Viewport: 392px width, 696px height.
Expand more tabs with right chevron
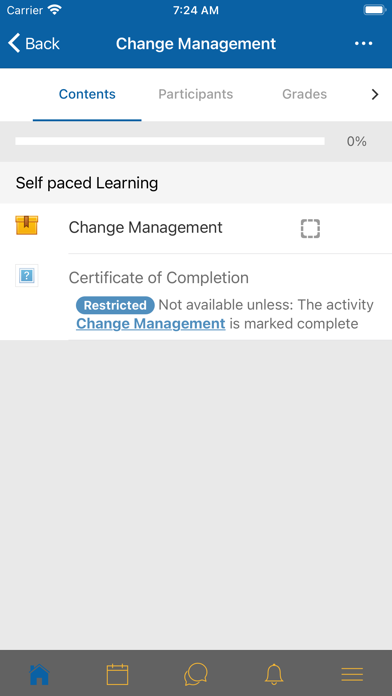[x=375, y=94]
